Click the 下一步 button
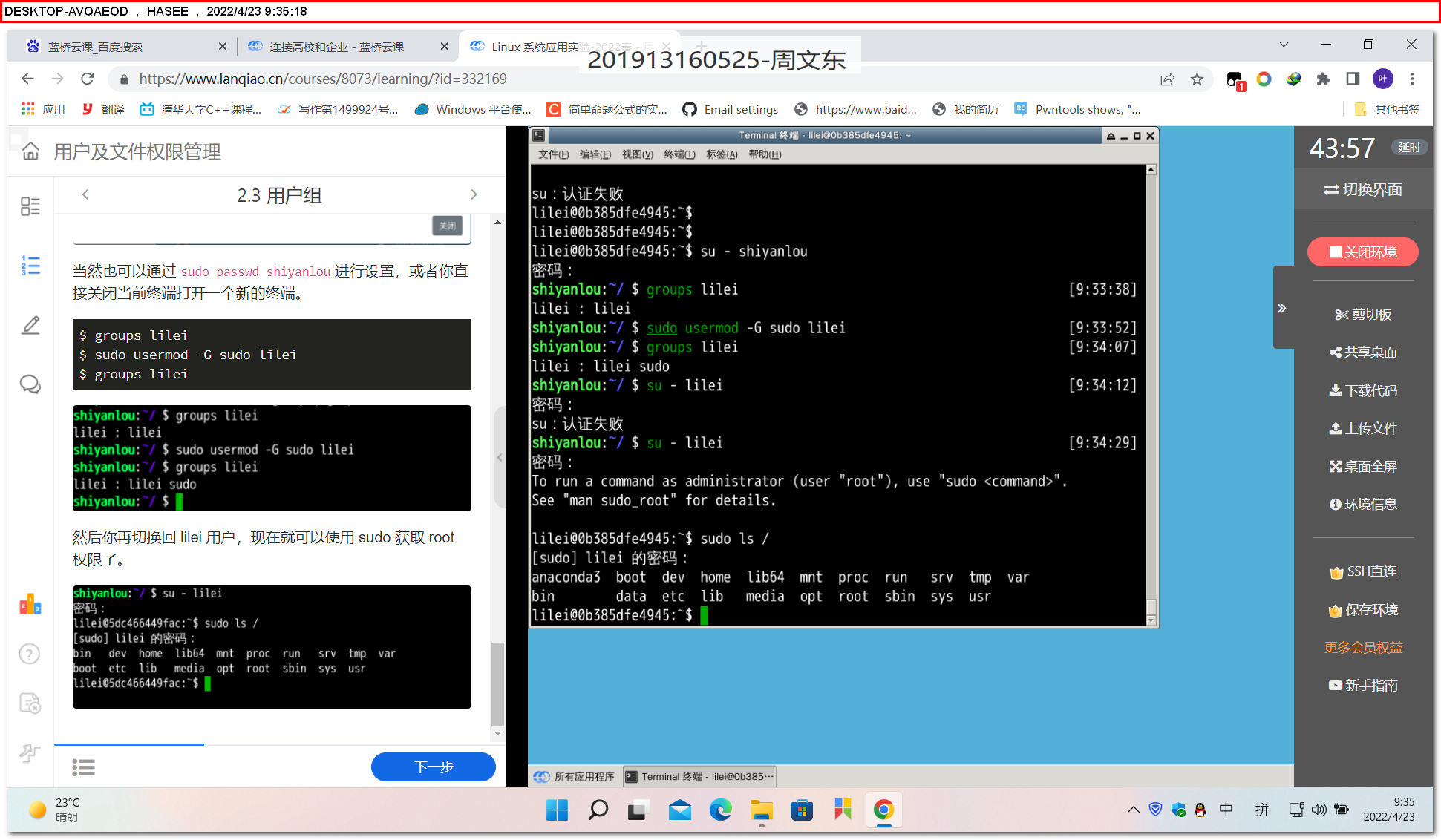The height and width of the screenshot is (840, 1441). pos(433,767)
